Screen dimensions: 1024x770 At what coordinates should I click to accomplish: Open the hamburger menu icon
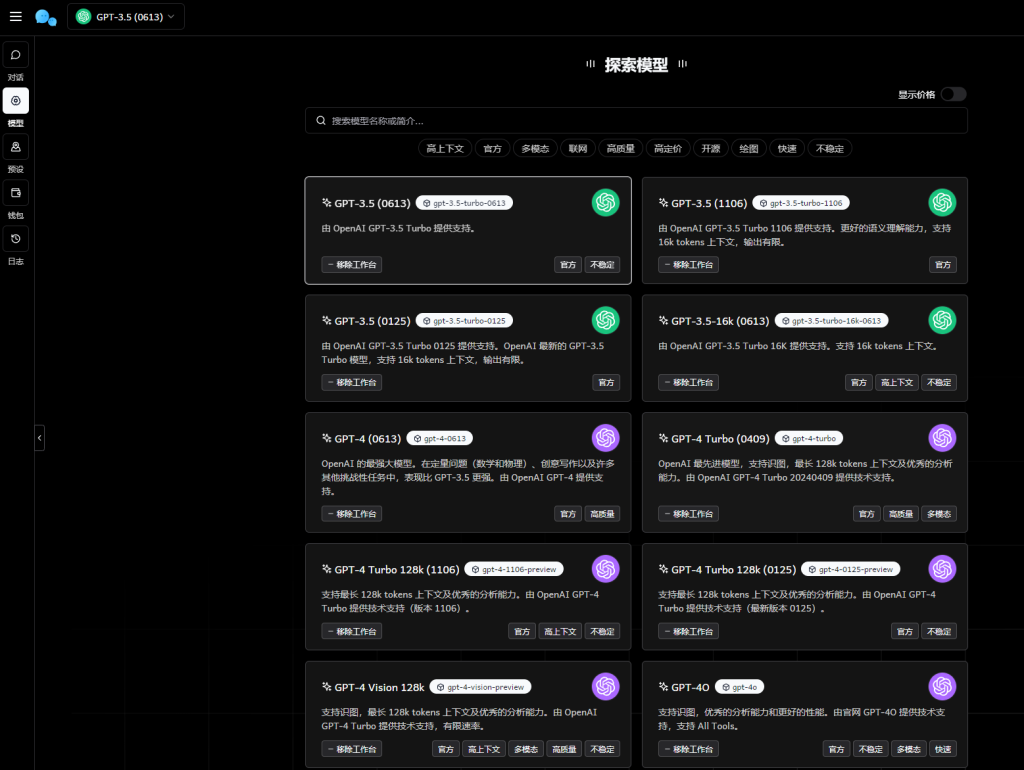(x=16, y=16)
